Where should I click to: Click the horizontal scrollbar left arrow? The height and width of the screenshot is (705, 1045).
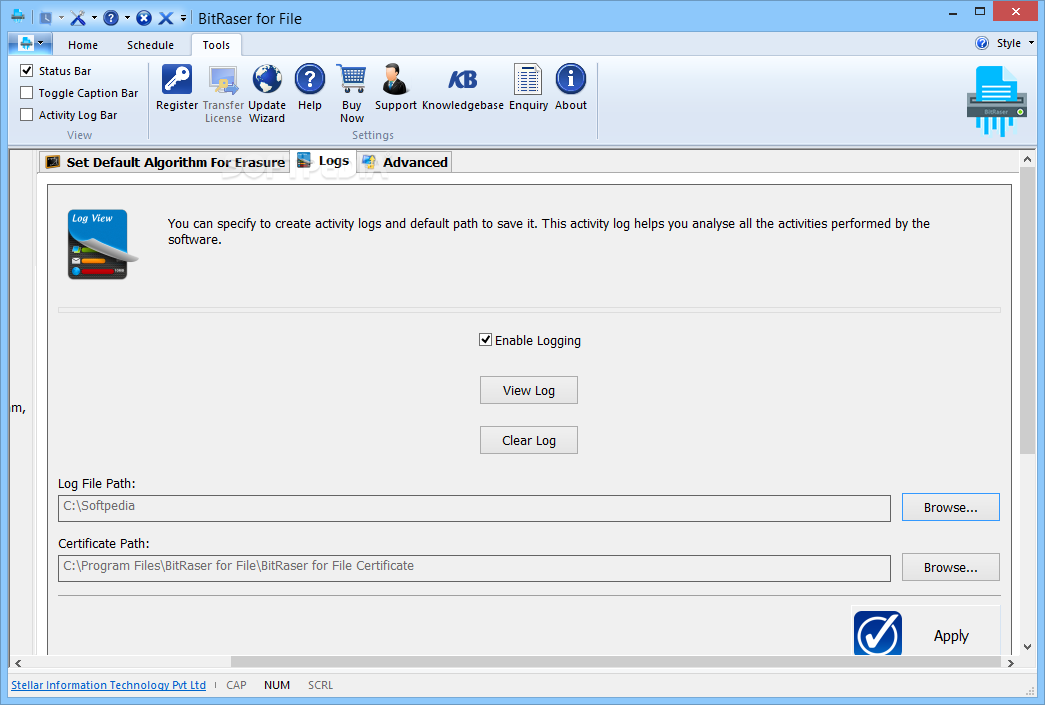(x=18, y=663)
